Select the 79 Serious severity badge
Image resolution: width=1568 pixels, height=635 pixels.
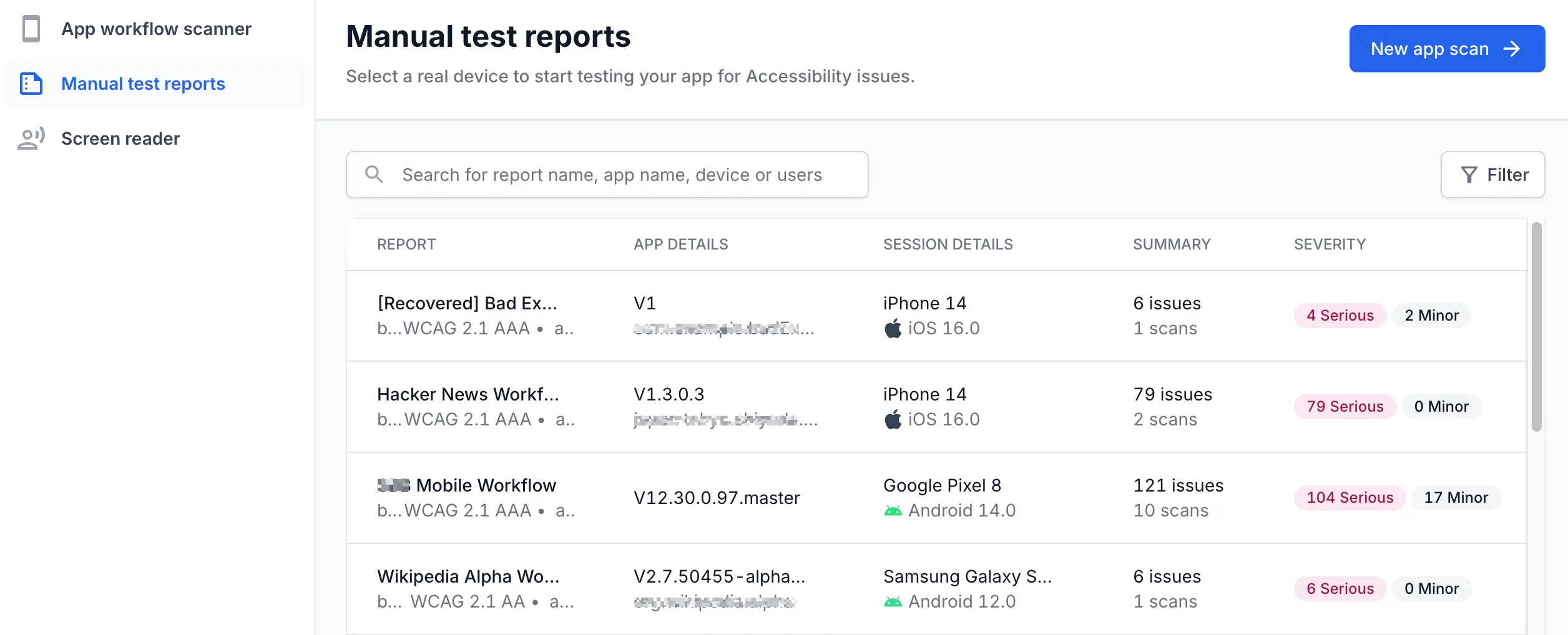pos(1345,407)
